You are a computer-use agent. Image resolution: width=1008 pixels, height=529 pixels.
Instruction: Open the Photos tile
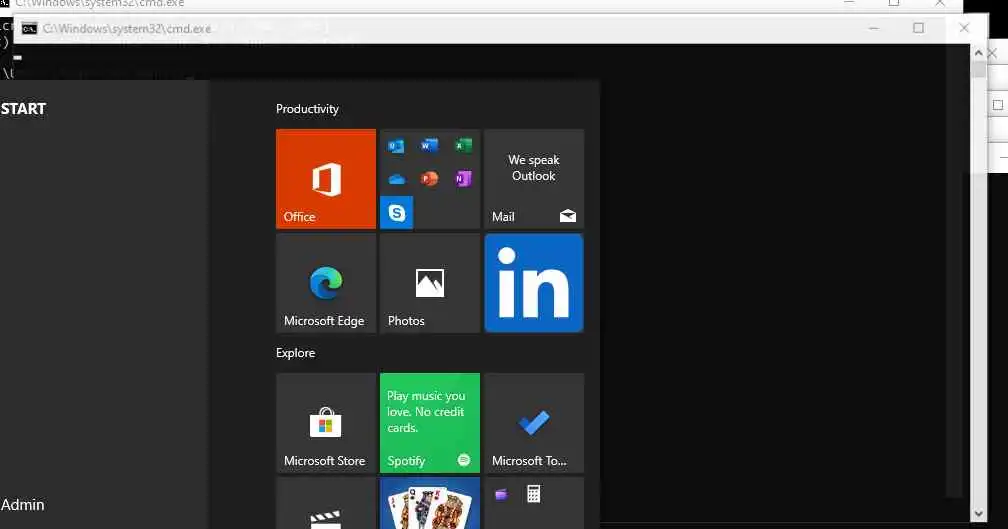(x=430, y=283)
